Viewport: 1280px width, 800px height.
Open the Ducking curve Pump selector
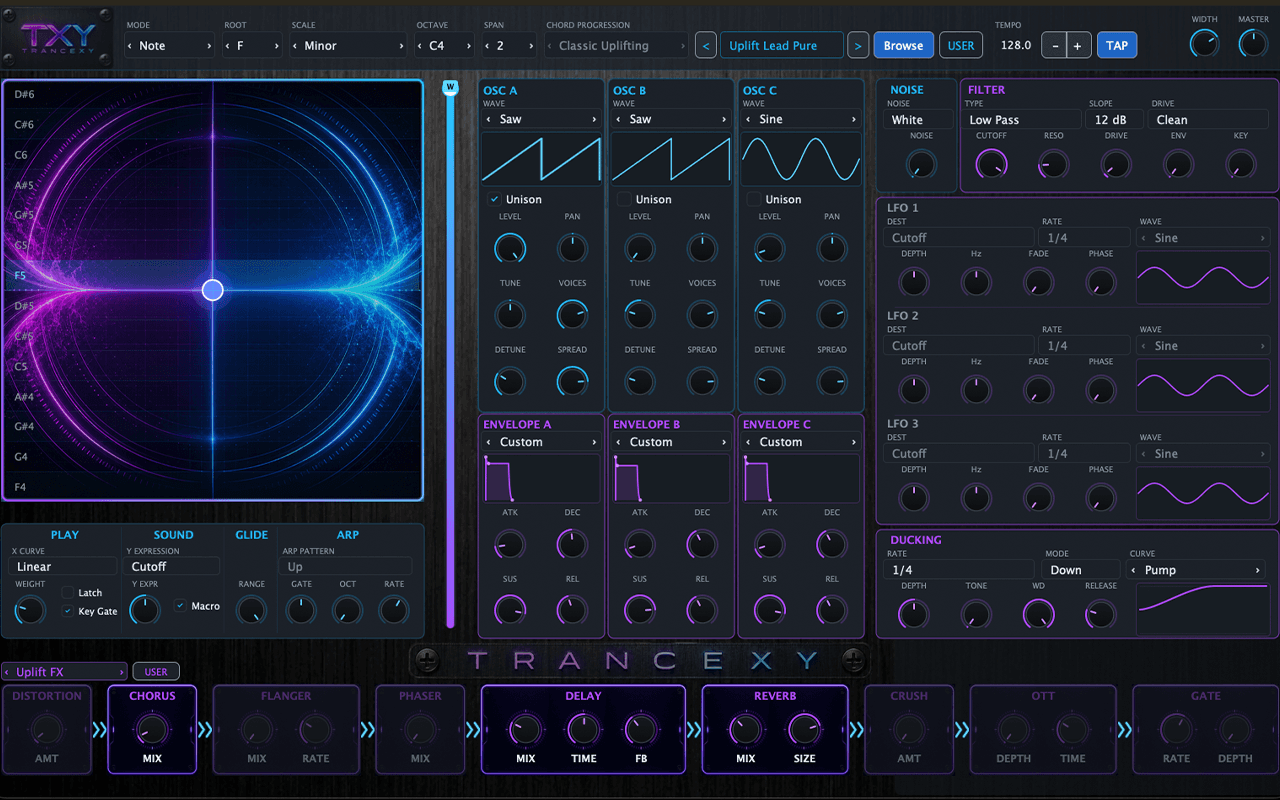(x=1196, y=570)
